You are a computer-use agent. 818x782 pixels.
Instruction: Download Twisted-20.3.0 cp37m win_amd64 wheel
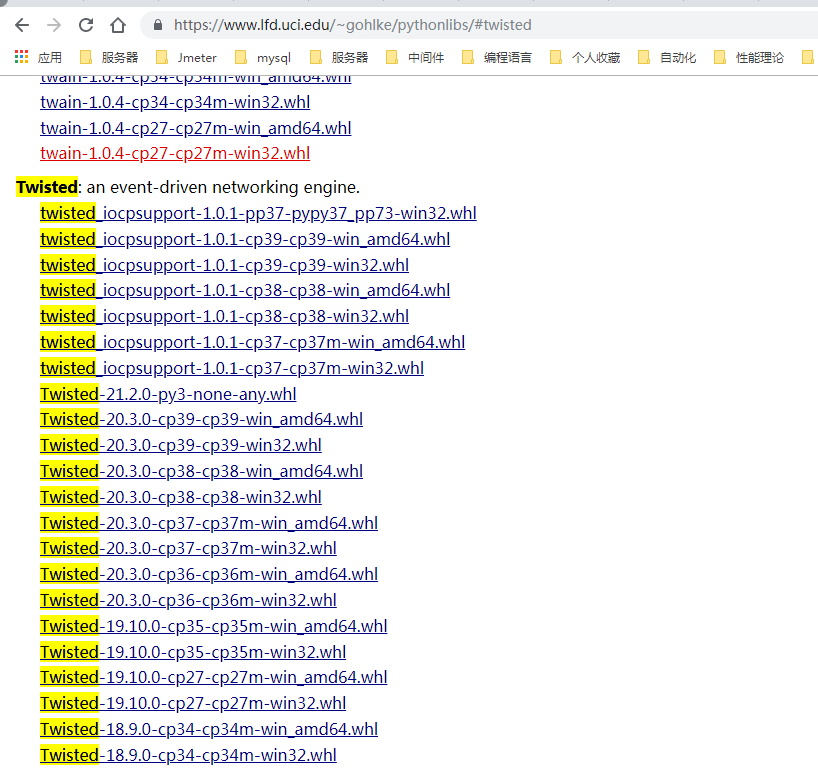[x=209, y=523]
